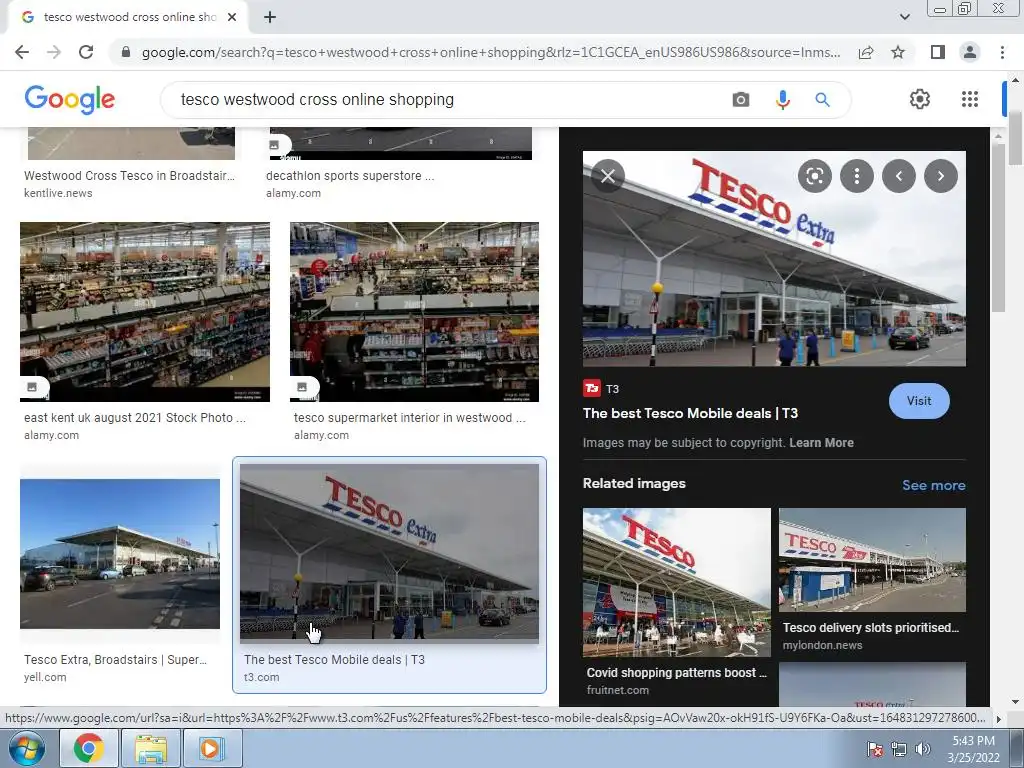Viewport: 1024px width, 768px height.
Task: Select the tesco westwood cross online shopping tab
Action: pyautogui.click(x=129, y=18)
